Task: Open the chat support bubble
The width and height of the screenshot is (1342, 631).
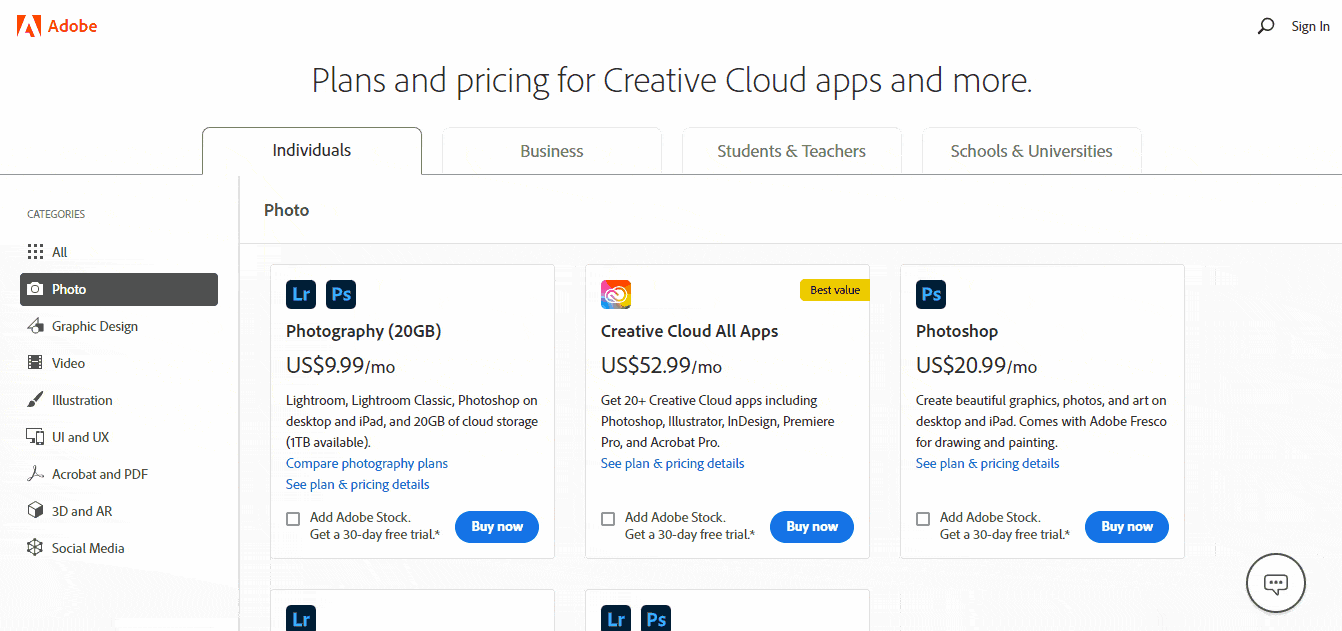Action: [x=1276, y=582]
